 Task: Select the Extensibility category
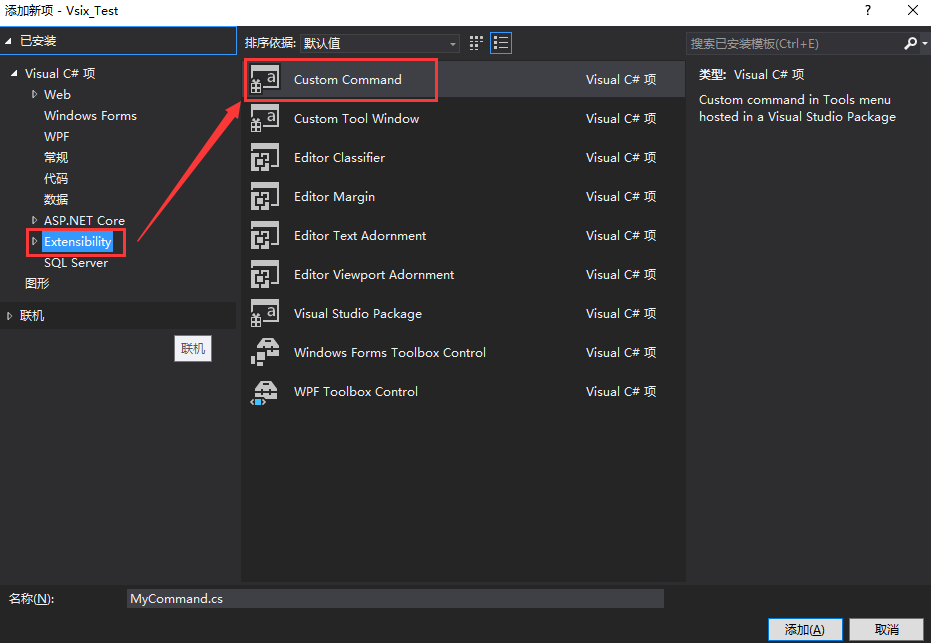point(78,242)
